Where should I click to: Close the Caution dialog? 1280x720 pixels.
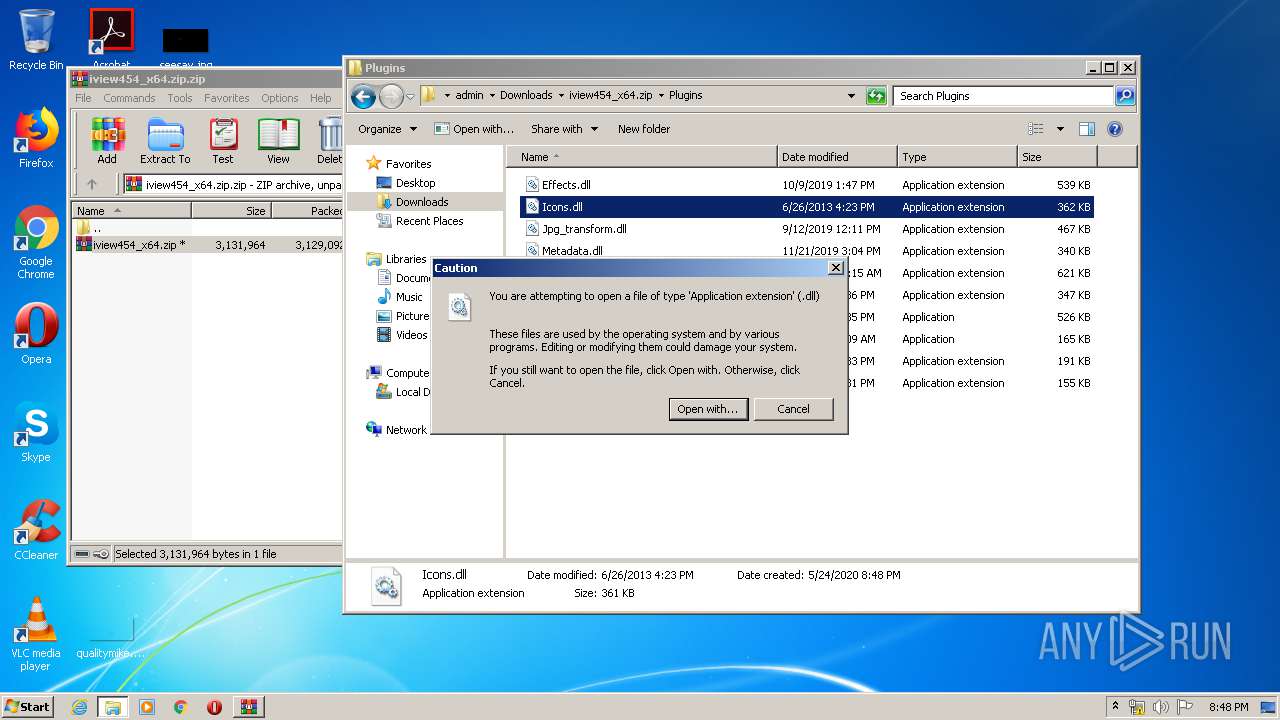click(x=836, y=268)
